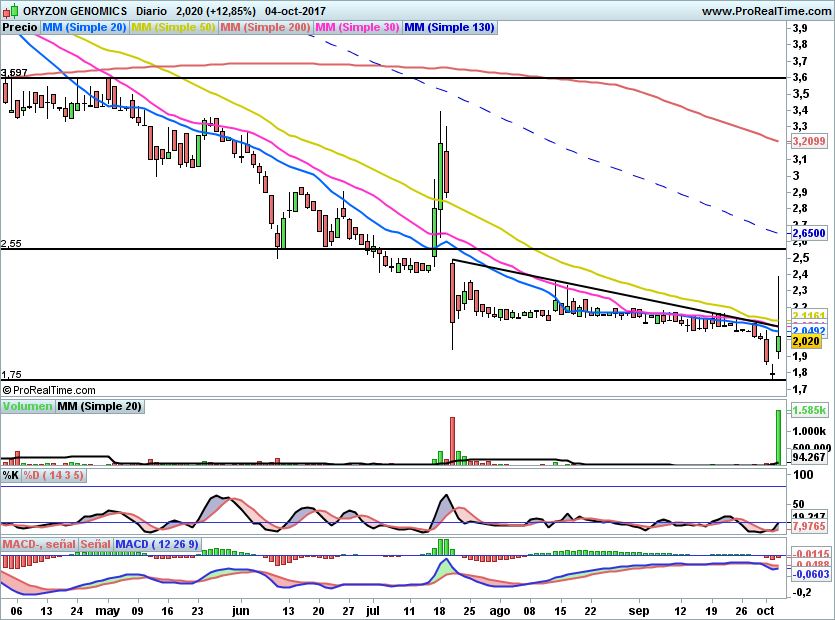This screenshot has height=620, width=835.
Task: Click the www.ProRealTime.com link
Action: [766, 11]
